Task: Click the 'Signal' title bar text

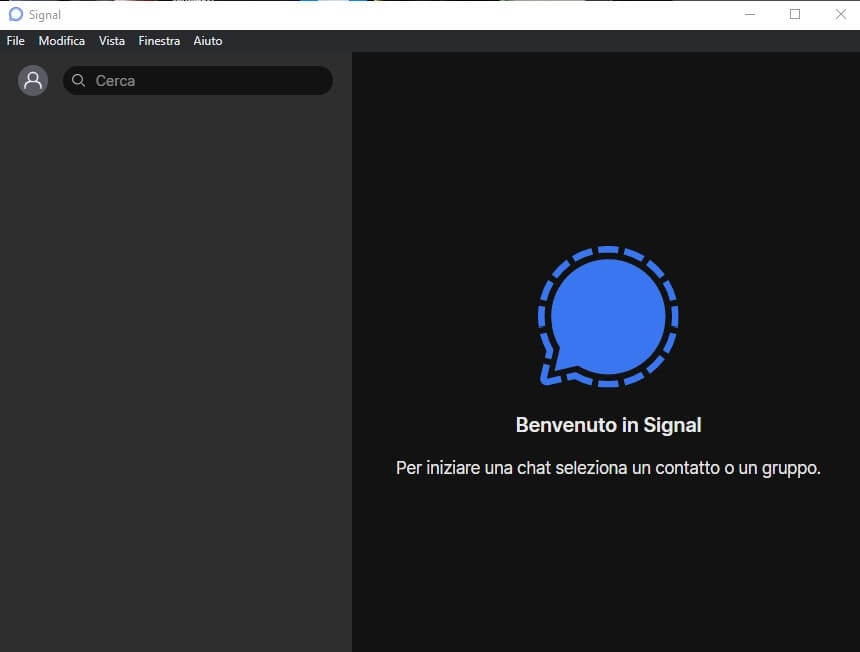Action: [x=45, y=15]
